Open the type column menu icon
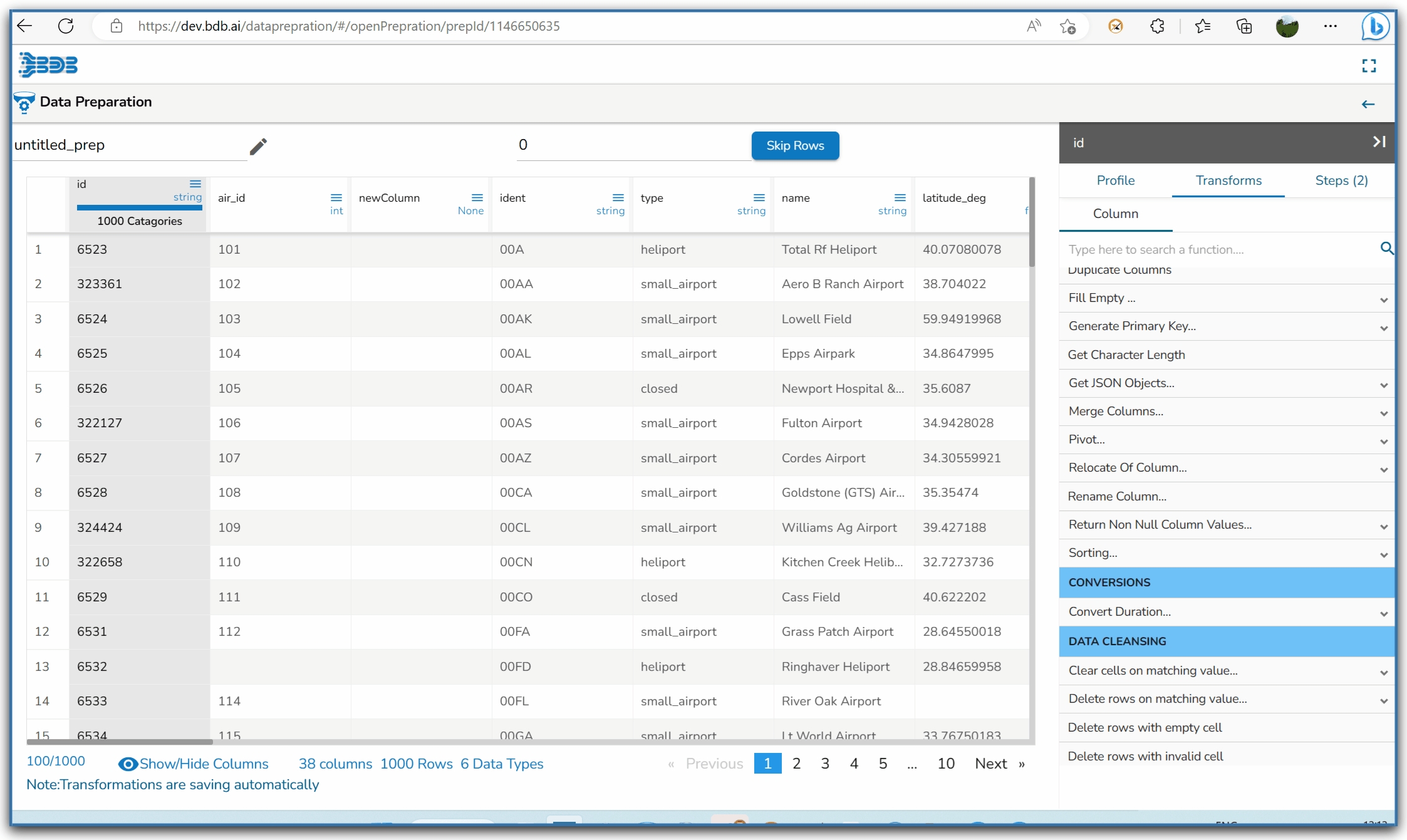The image size is (1407, 840). (x=759, y=197)
